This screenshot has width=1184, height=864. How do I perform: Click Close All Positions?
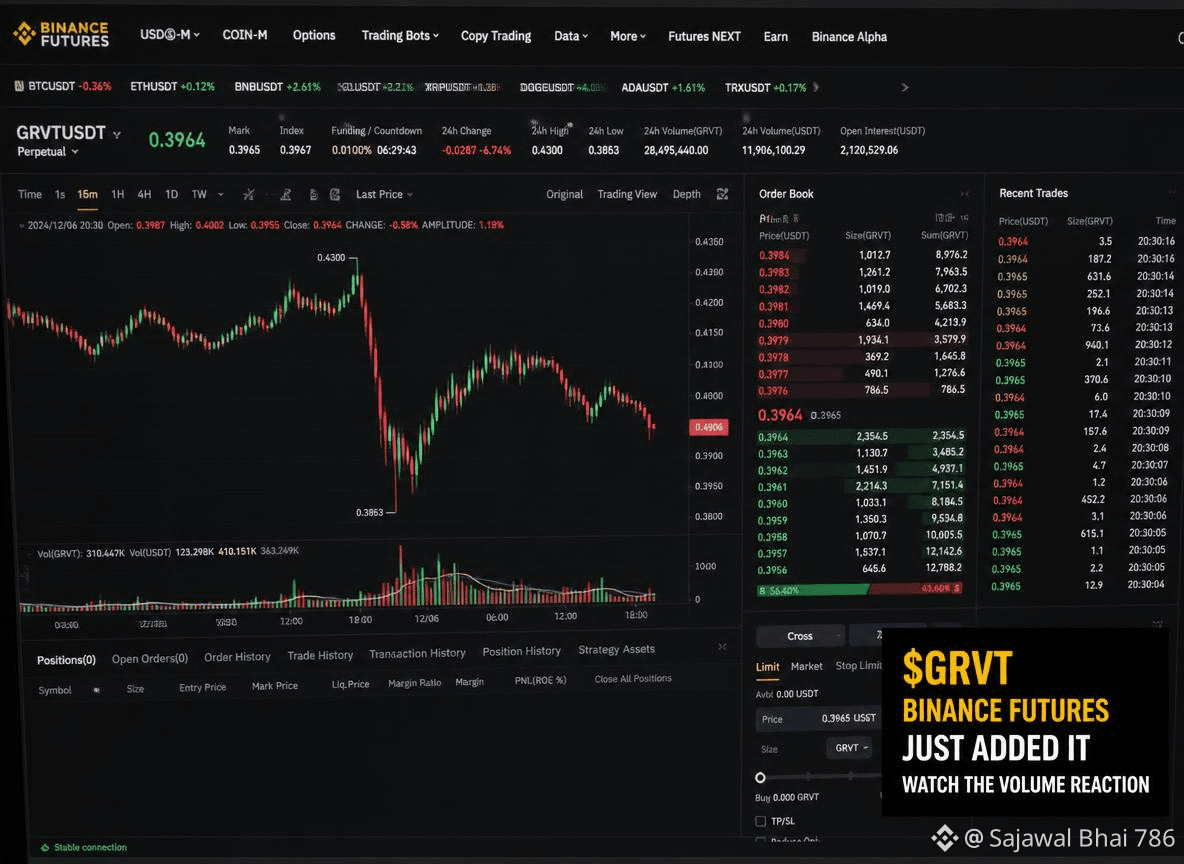tap(633, 678)
